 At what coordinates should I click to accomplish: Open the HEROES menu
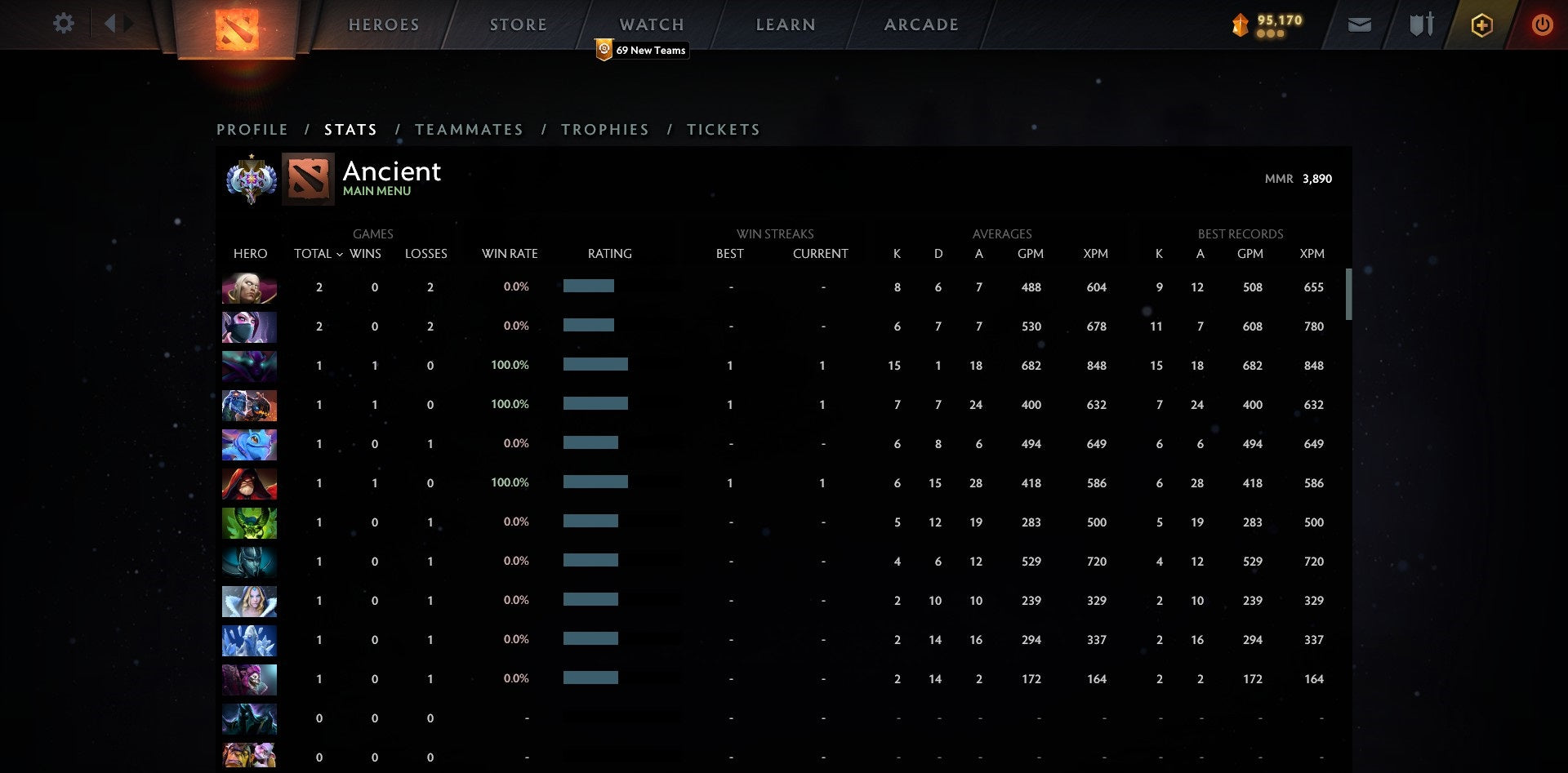pyautogui.click(x=383, y=24)
